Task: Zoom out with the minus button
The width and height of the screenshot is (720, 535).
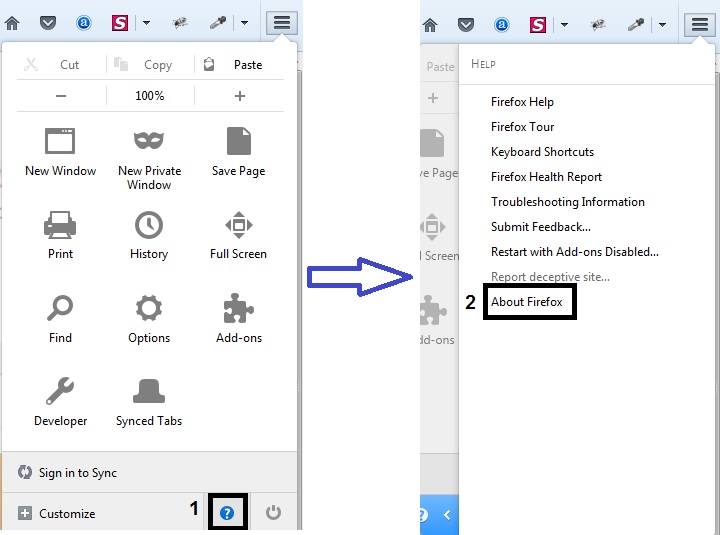Action: [61, 96]
